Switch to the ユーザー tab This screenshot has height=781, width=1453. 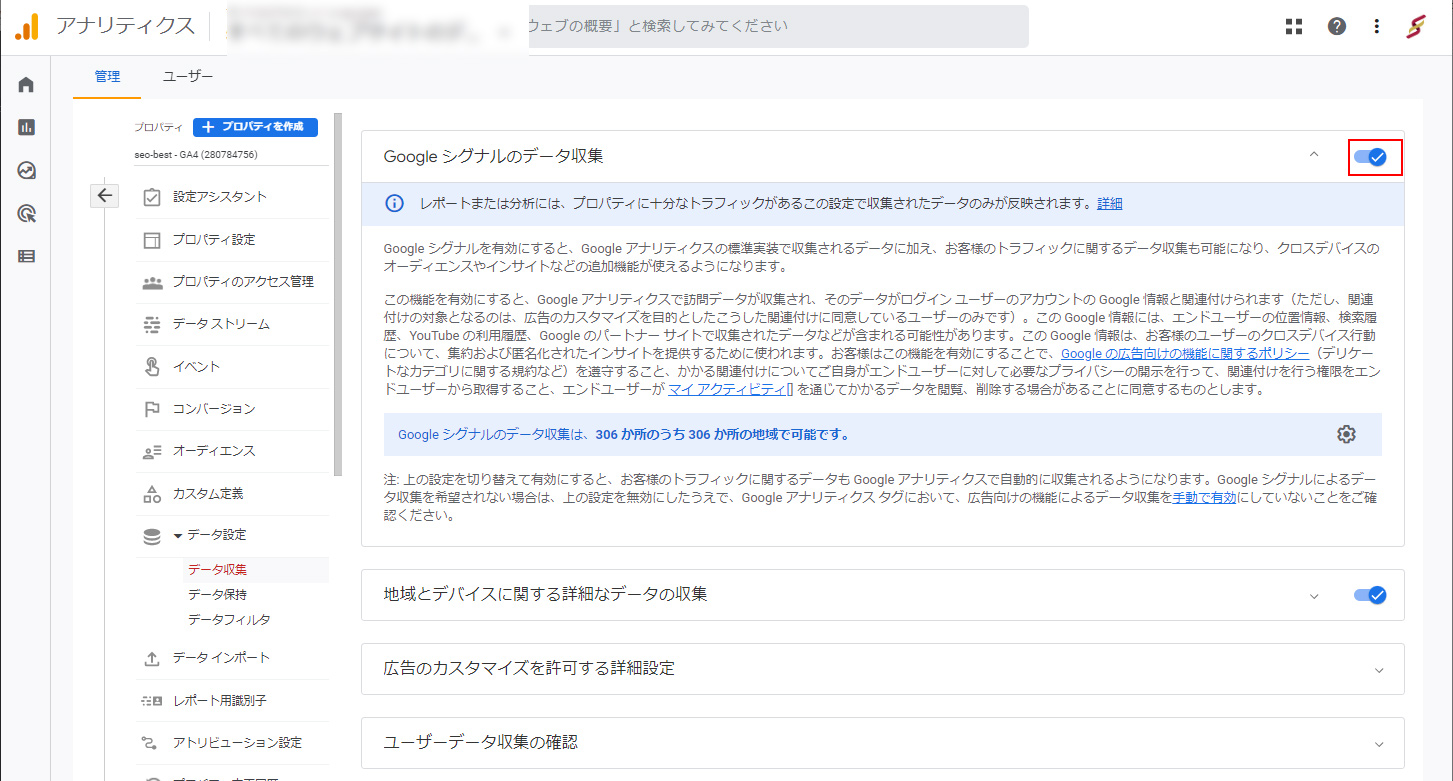point(188,77)
